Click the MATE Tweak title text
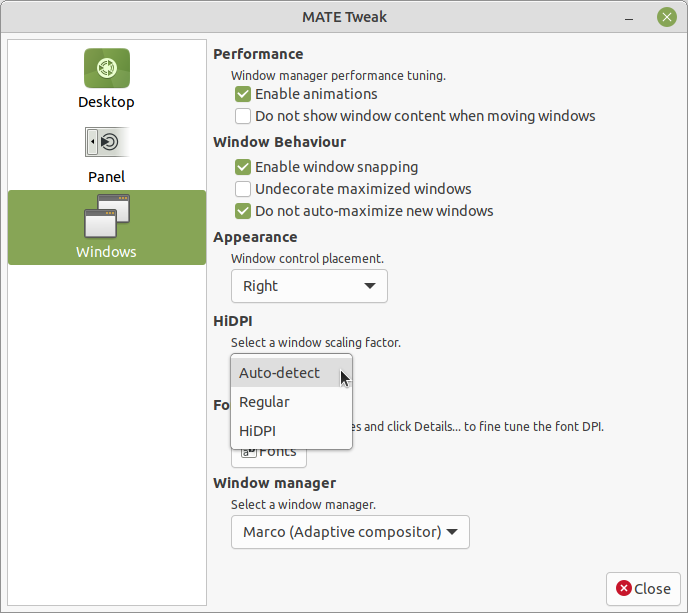The image size is (688, 613). [x=344, y=17]
